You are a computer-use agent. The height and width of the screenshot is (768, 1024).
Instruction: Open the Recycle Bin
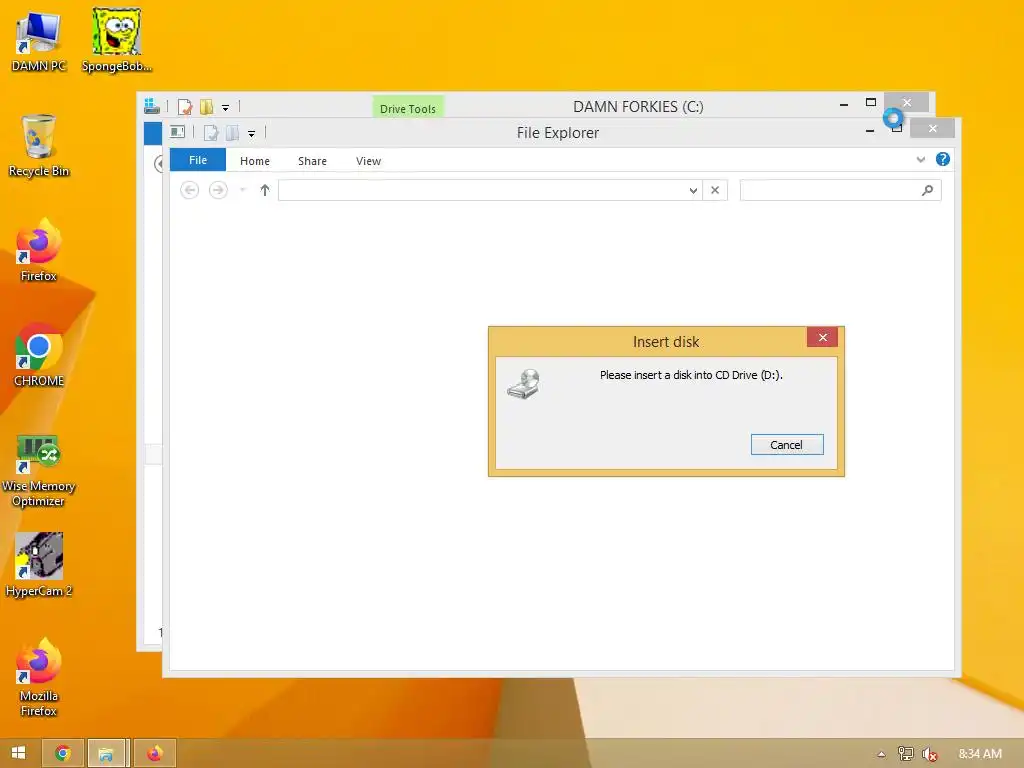click(39, 146)
